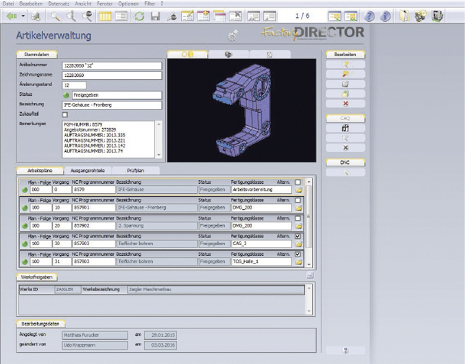Viewport: 465px width, 364px height.
Task: Uncheck Altern. checkbox for TOS_Halle_1 row
Action: (298, 254)
